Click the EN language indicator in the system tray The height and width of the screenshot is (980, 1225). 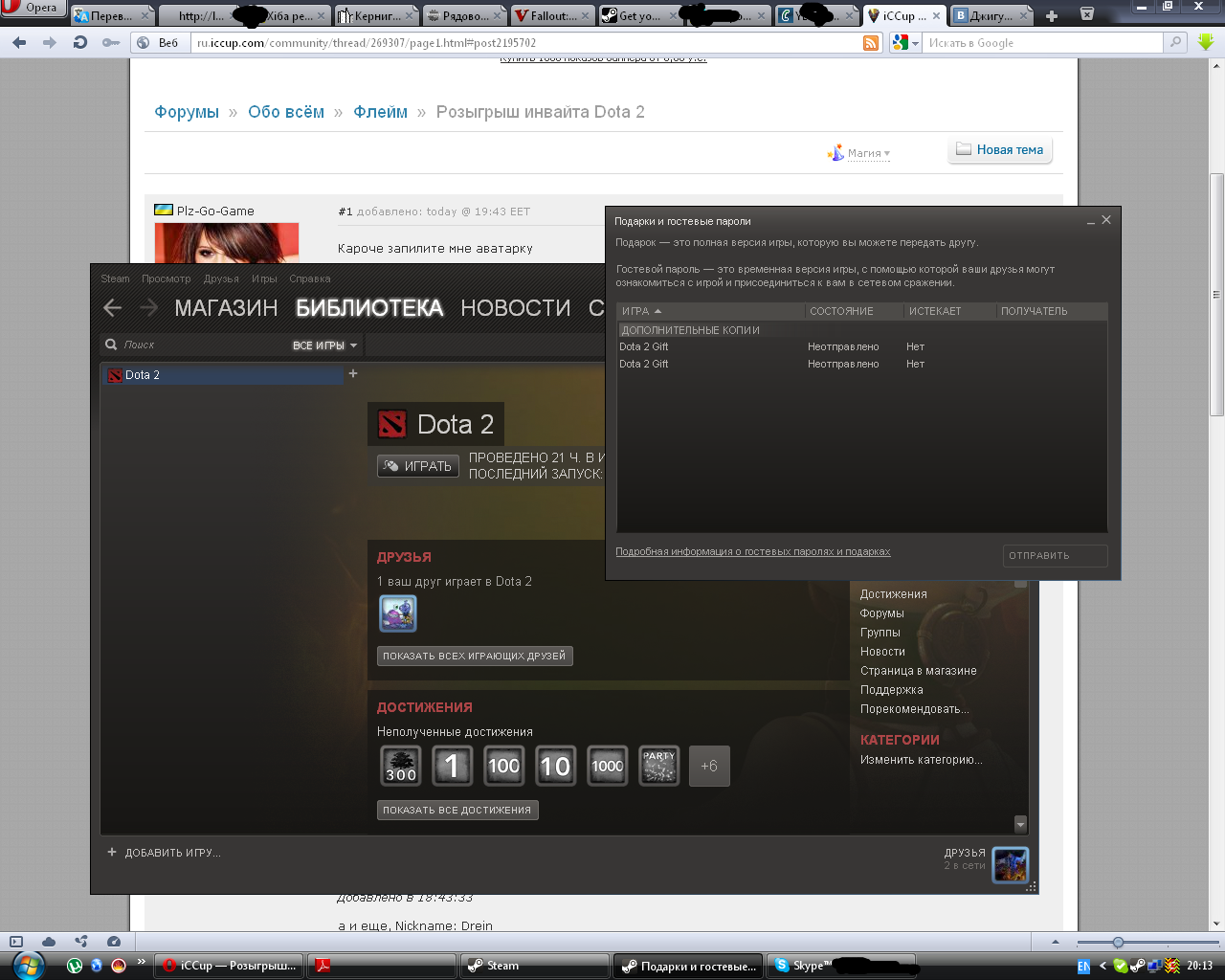coord(1083,967)
